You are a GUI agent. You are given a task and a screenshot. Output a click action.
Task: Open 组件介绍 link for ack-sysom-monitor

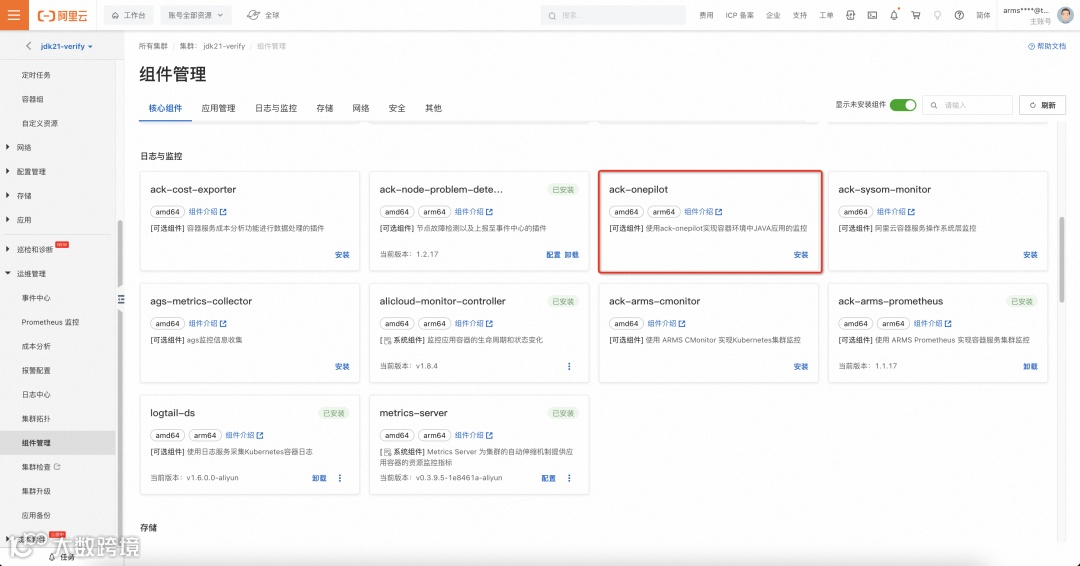(x=896, y=211)
